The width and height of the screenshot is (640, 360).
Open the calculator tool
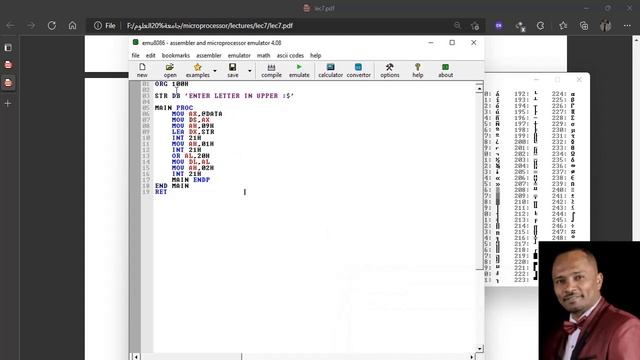[x=331, y=70]
